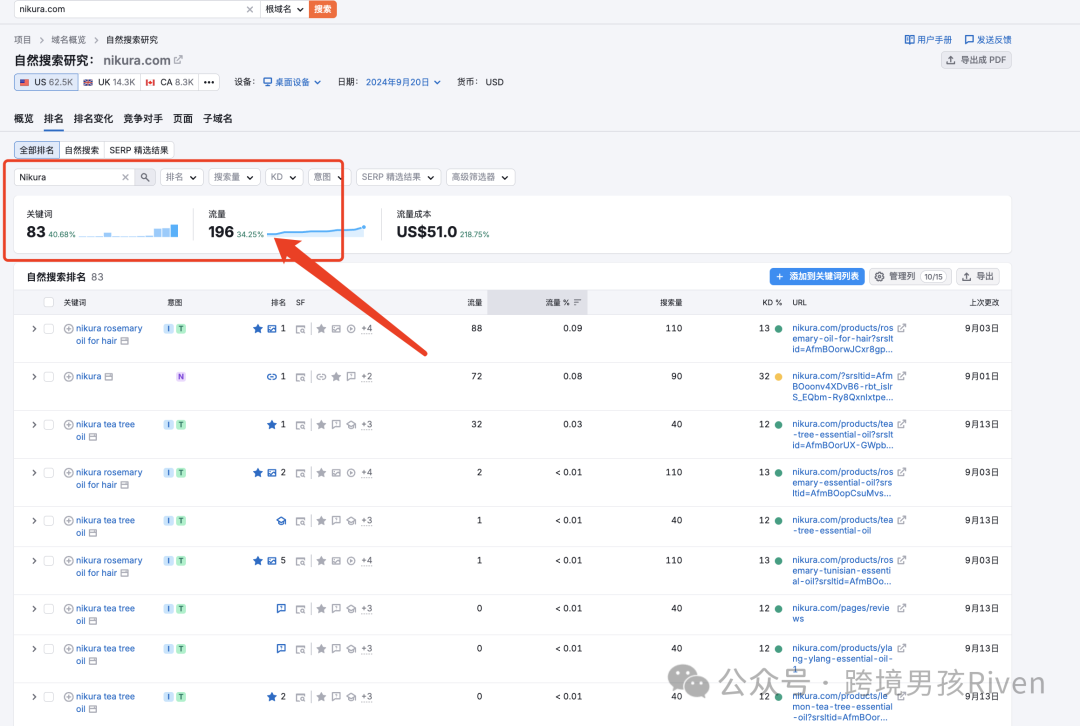
Task: Switch to the 页面 tab
Action: coord(183,118)
